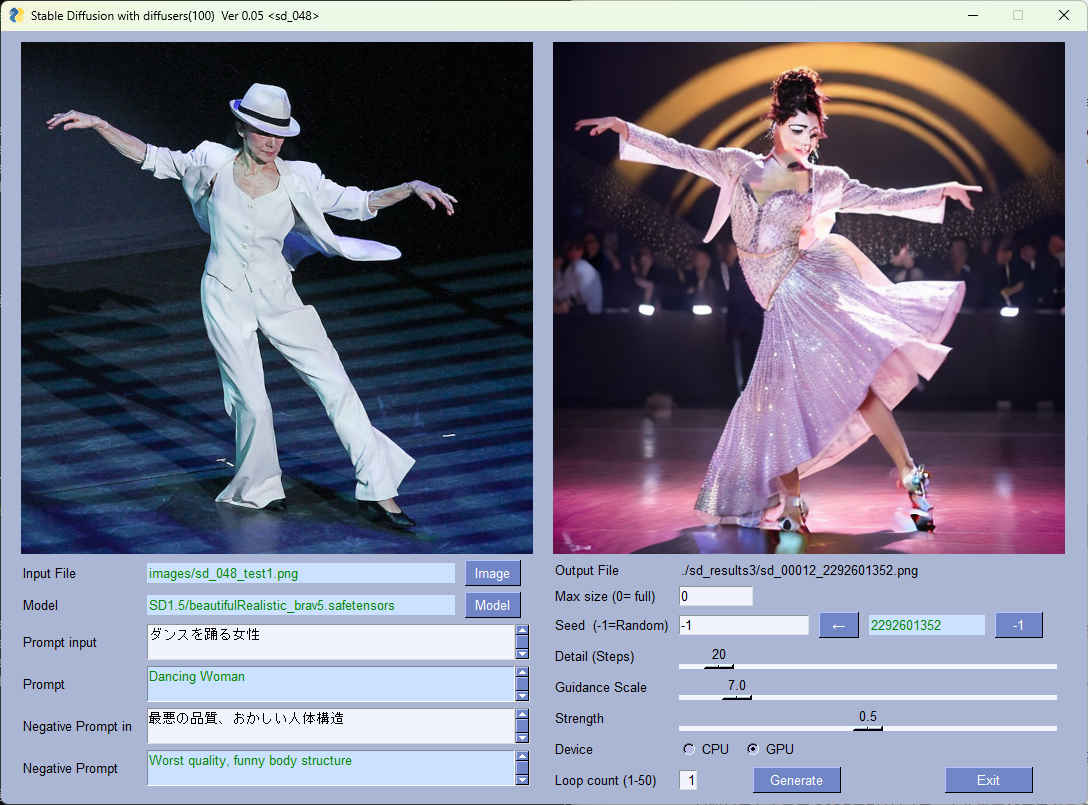Click the Guidance Scale label

coord(601,687)
